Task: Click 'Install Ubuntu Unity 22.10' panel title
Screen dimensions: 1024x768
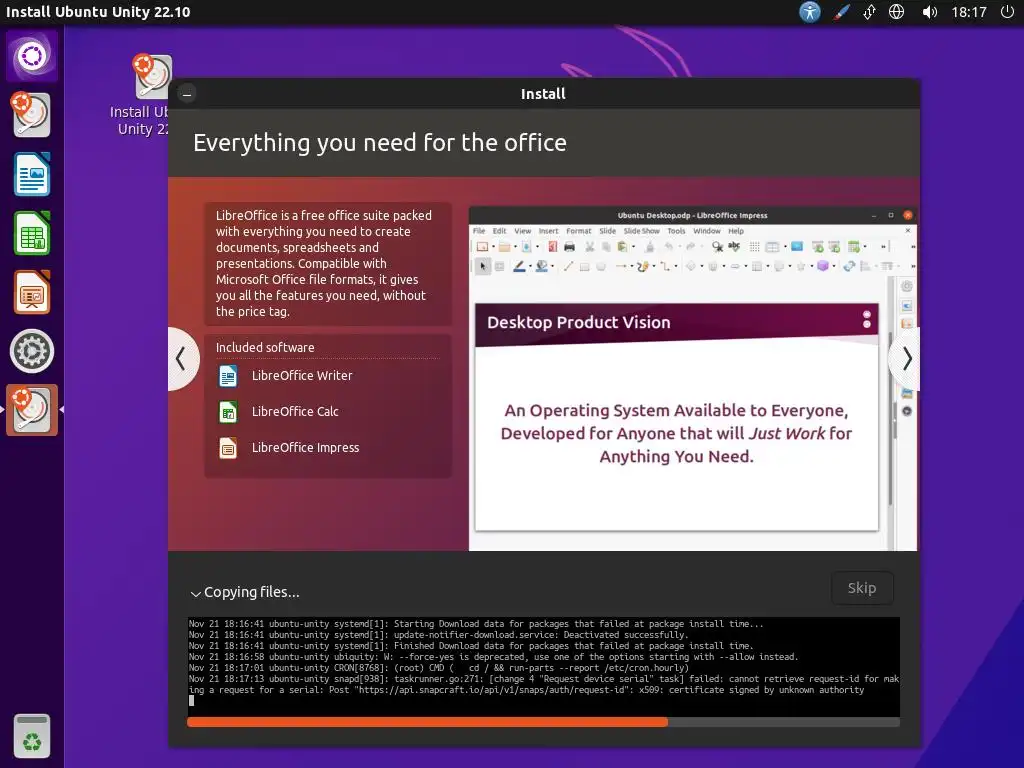Action: pos(98,12)
